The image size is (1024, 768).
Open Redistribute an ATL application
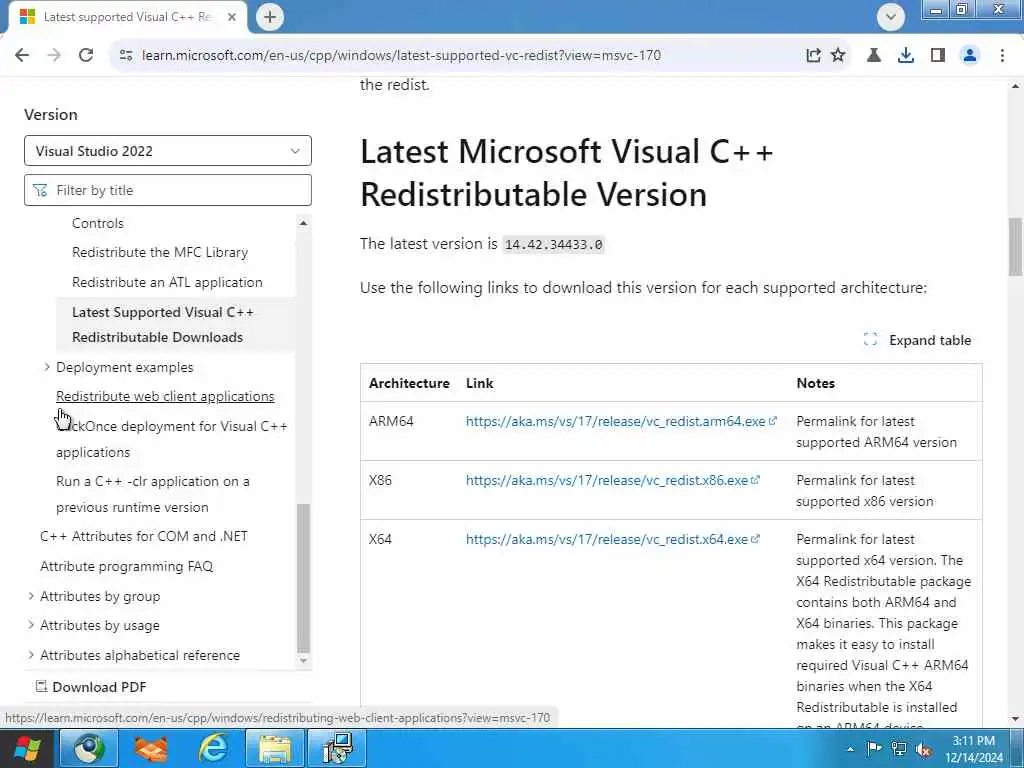[167, 282]
